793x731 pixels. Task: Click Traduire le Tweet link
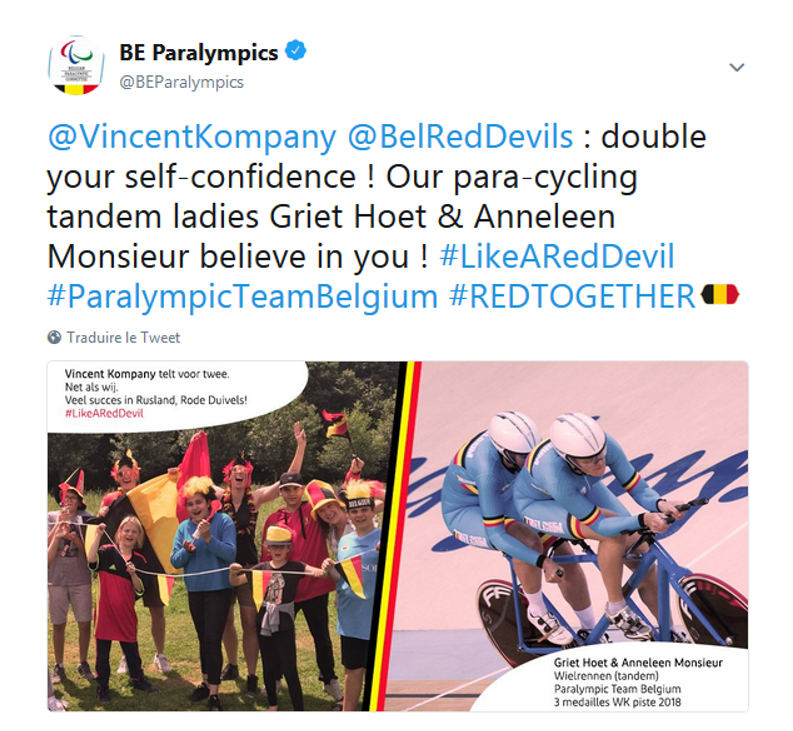pos(123,337)
